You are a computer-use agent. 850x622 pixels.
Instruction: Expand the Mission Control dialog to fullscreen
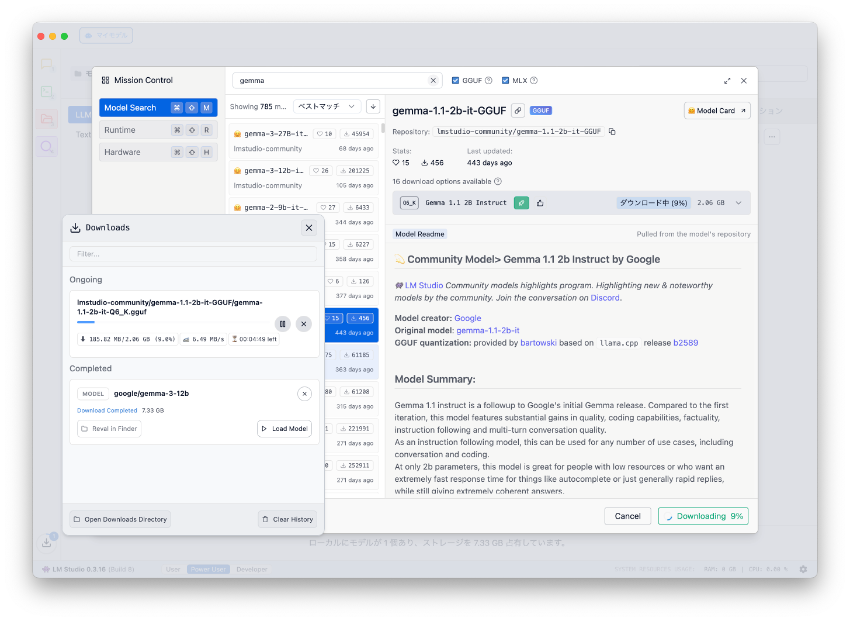pos(727,81)
